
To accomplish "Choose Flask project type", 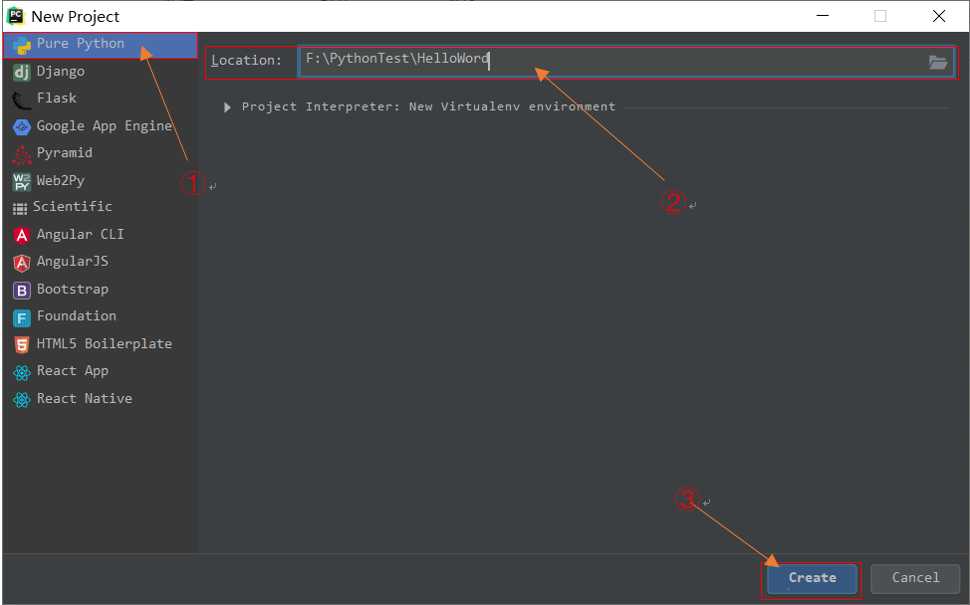I will click(100, 99).
